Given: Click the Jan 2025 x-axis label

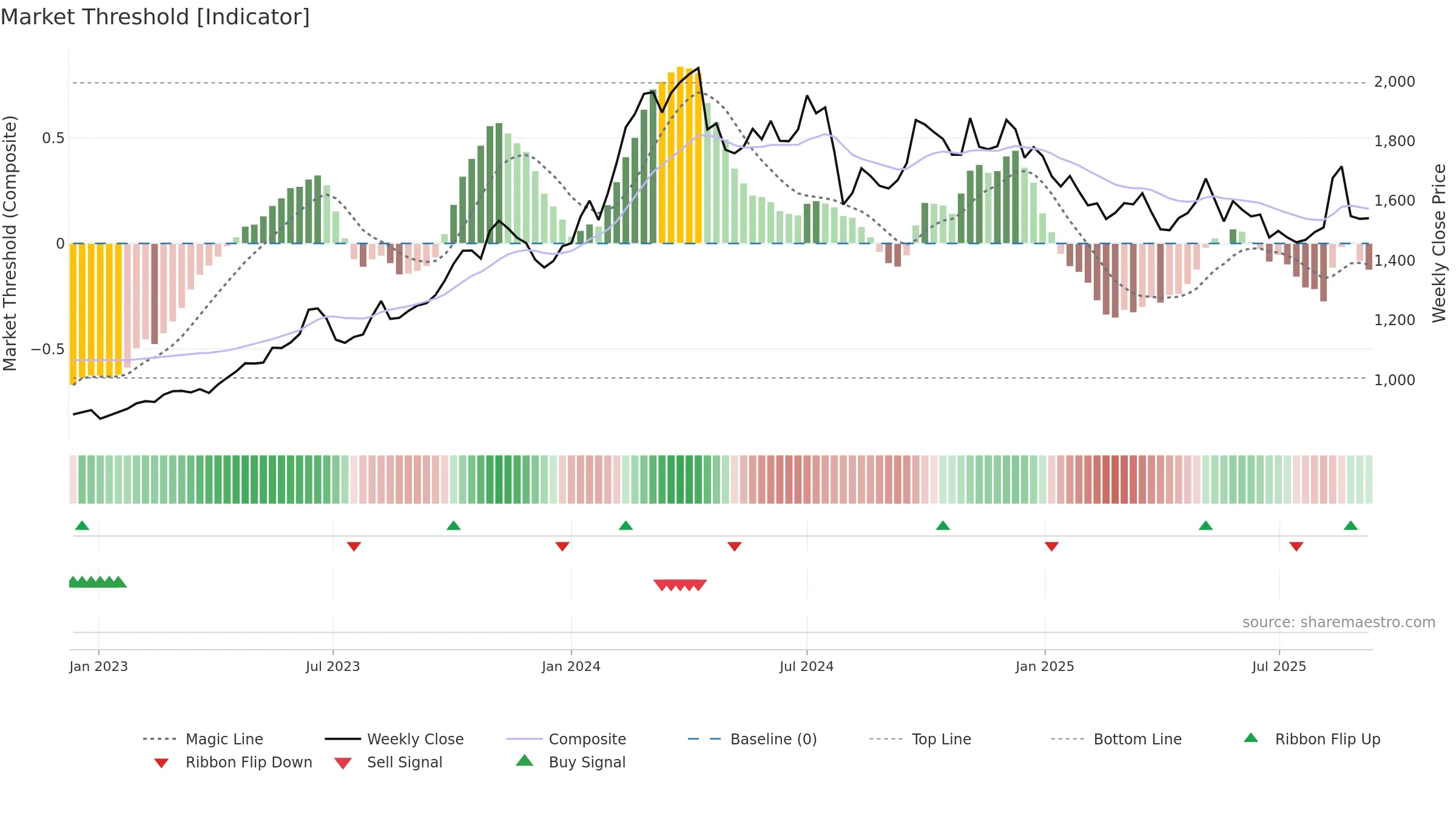Looking at the screenshot, I should [x=1045, y=666].
